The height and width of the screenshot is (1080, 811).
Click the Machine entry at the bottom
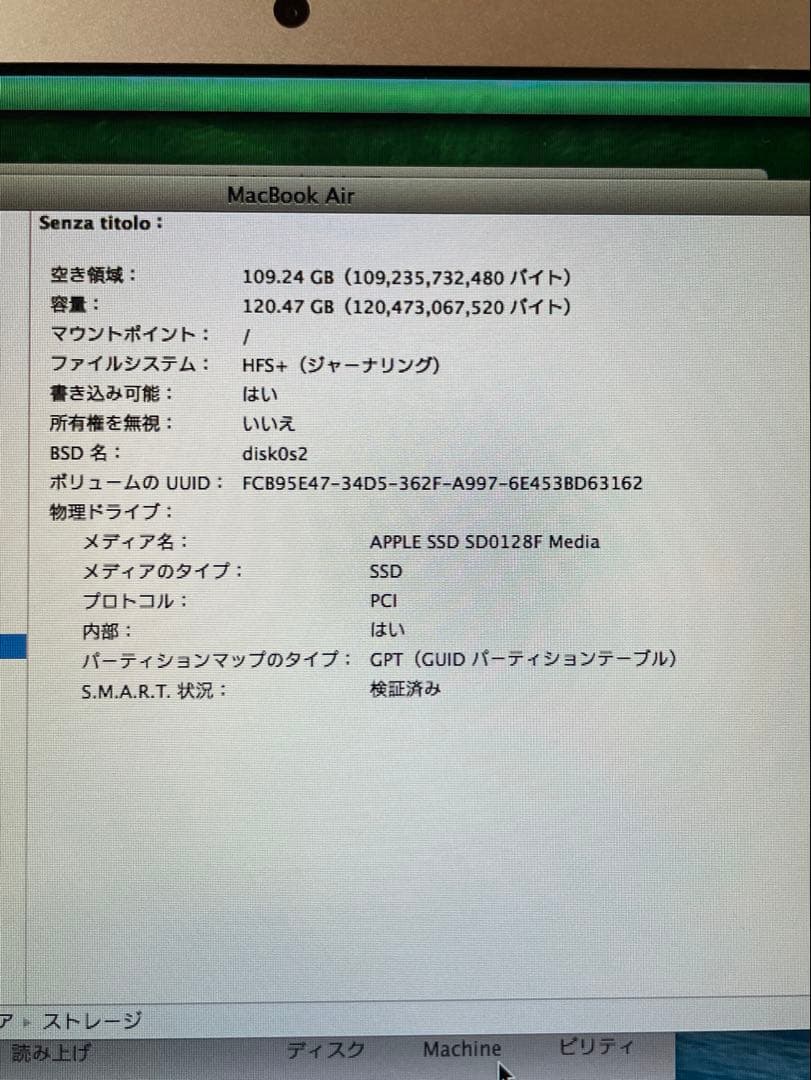[x=462, y=1049]
